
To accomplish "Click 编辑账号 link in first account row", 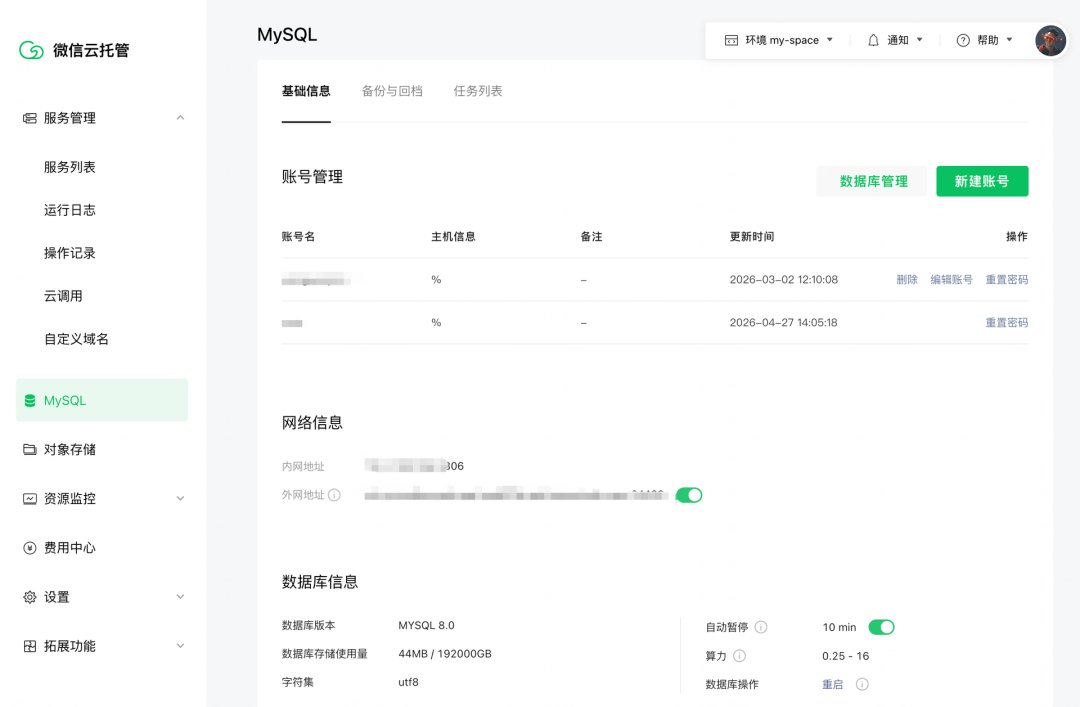I will pos(951,279).
